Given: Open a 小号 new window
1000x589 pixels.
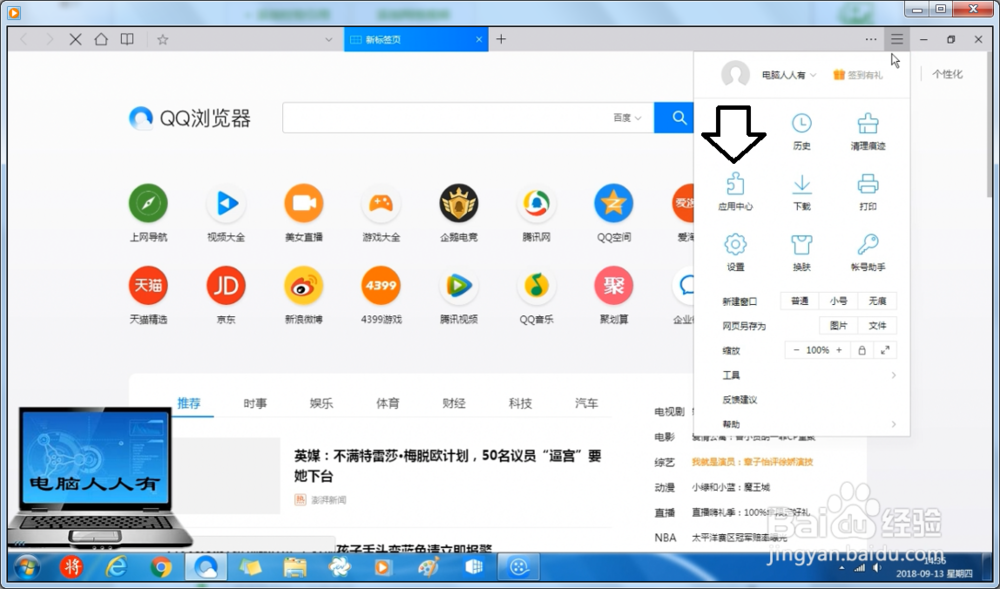Looking at the screenshot, I should tap(839, 301).
